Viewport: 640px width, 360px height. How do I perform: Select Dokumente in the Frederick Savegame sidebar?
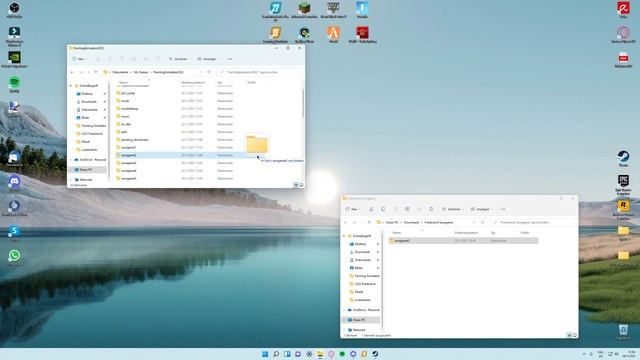(362, 260)
